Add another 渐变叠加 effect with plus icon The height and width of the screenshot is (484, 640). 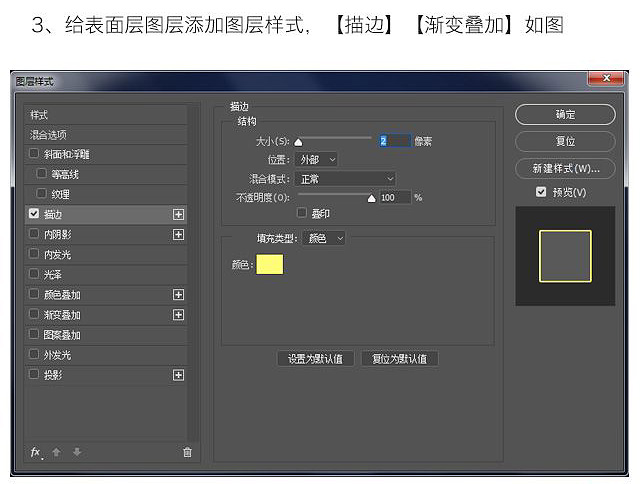click(178, 315)
